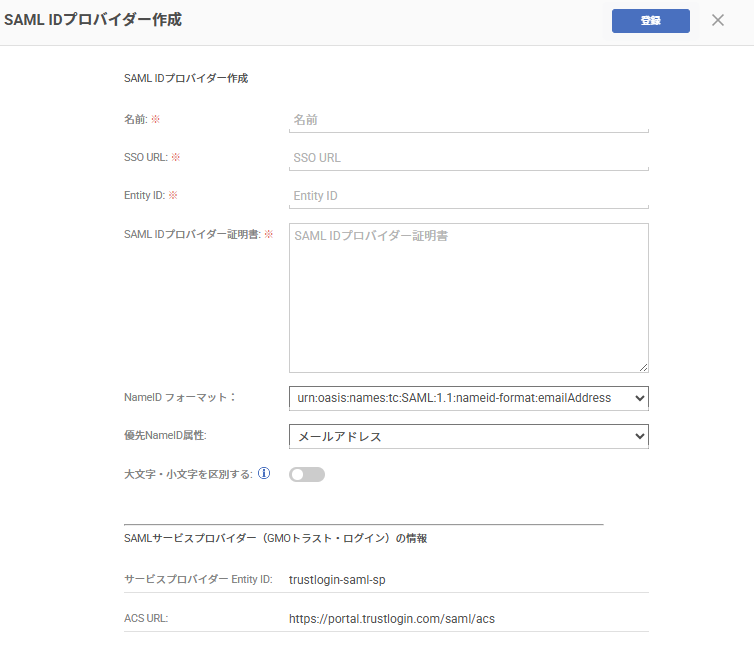Click the SAML IDプロバイダー作成 section subtitle
This screenshot has height=653, width=754.
pos(186,78)
